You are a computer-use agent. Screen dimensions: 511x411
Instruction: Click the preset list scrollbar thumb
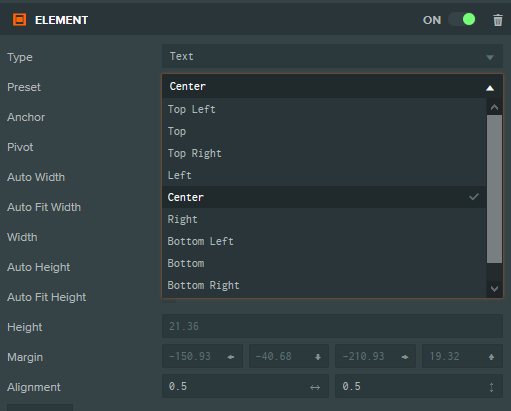pyautogui.click(x=494, y=189)
